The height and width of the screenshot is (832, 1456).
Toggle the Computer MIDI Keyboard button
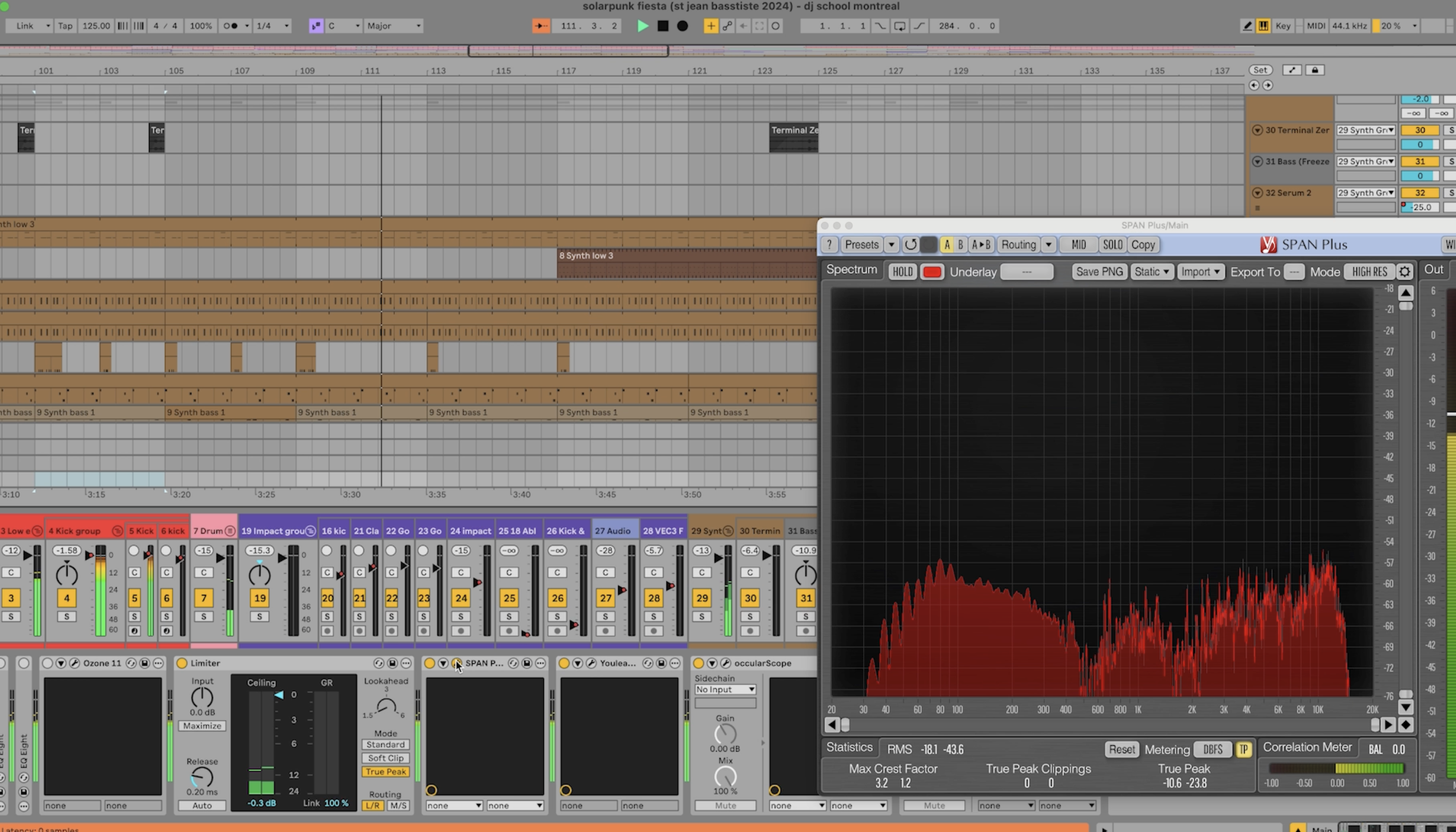[1263, 26]
